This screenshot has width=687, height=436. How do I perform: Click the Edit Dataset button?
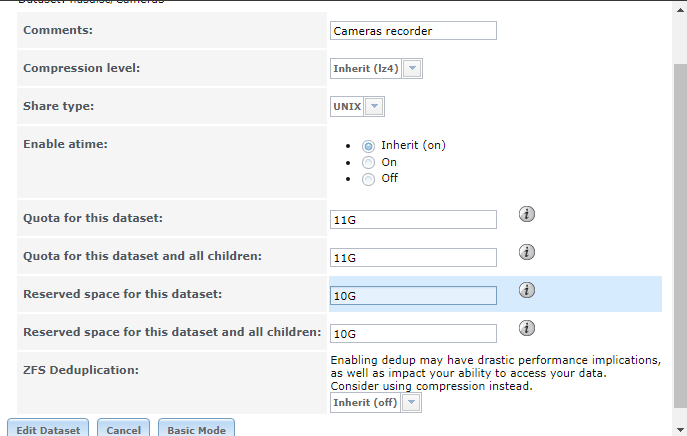[48, 429]
